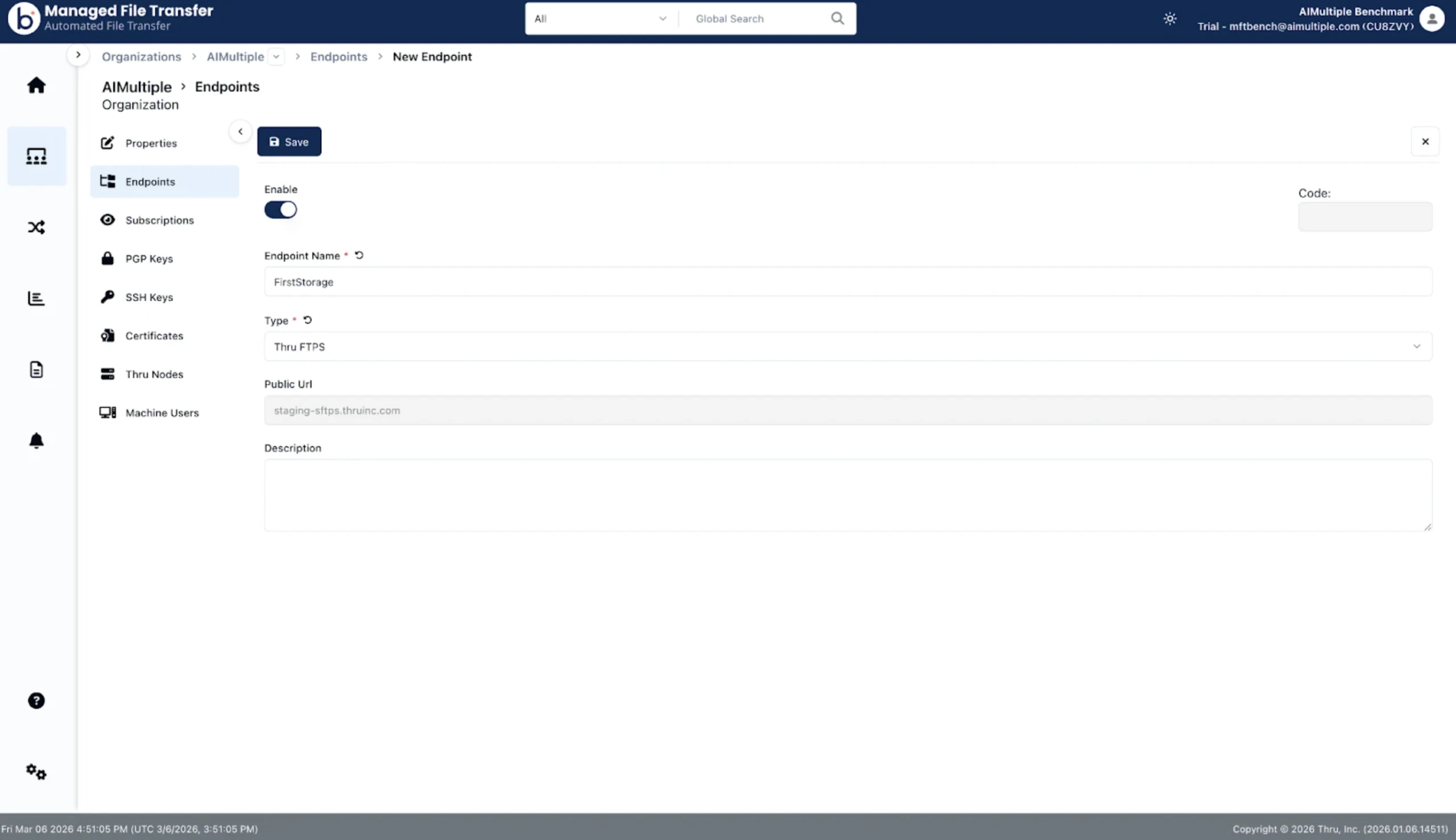Toggle the Enable switch off
Viewport: 1456px width, 840px height.
280,209
